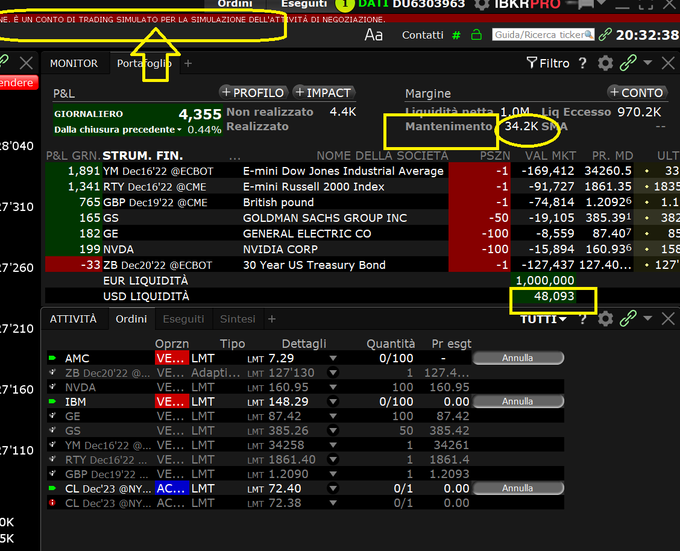Click the +CONTO button
Viewport: 680px width, 551px height.
637,92
